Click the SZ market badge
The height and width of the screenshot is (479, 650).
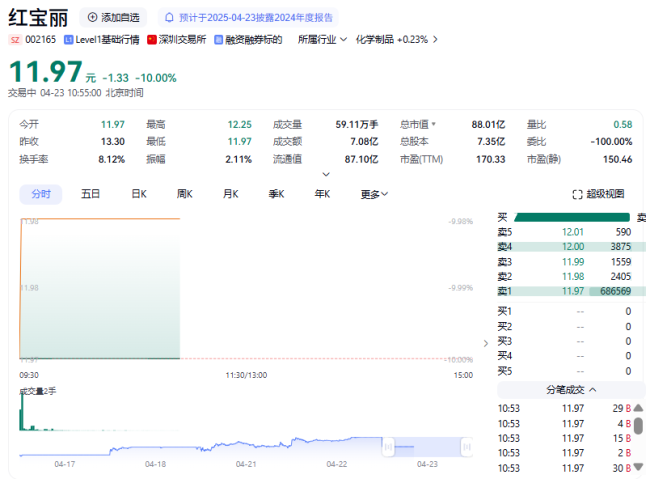click(x=15, y=40)
